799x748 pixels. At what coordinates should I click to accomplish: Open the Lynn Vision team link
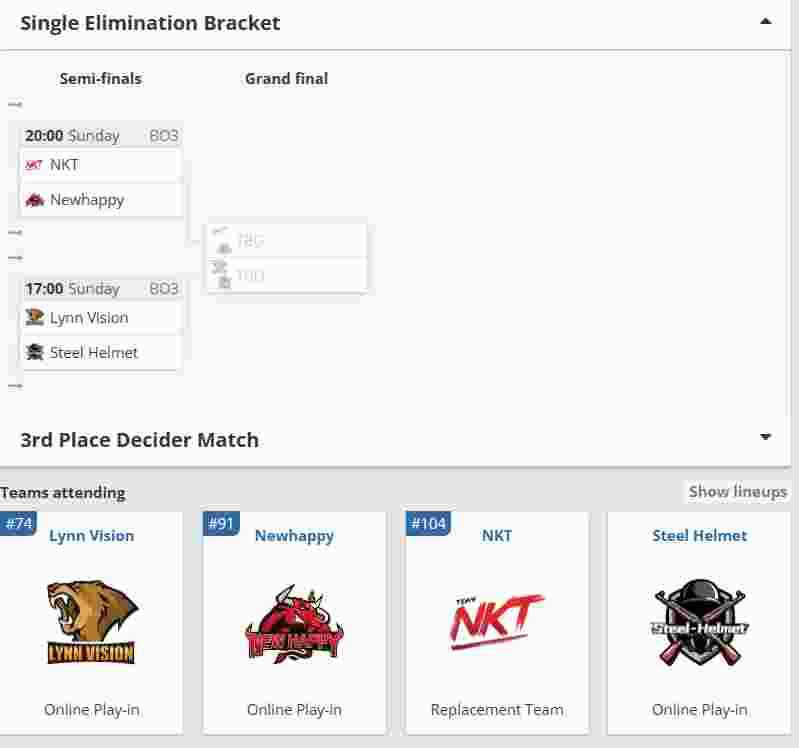[92, 536]
